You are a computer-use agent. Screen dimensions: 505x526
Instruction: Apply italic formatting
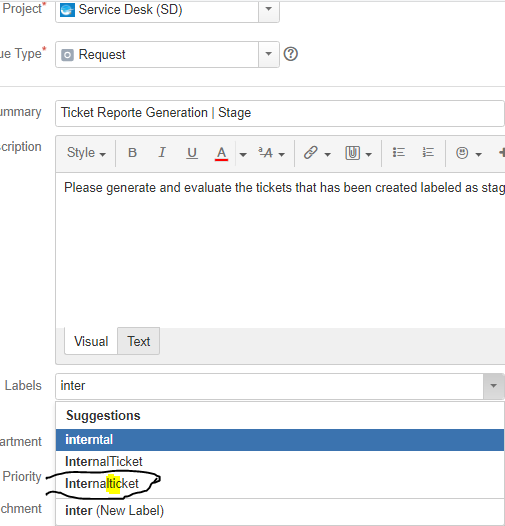(x=162, y=153)
